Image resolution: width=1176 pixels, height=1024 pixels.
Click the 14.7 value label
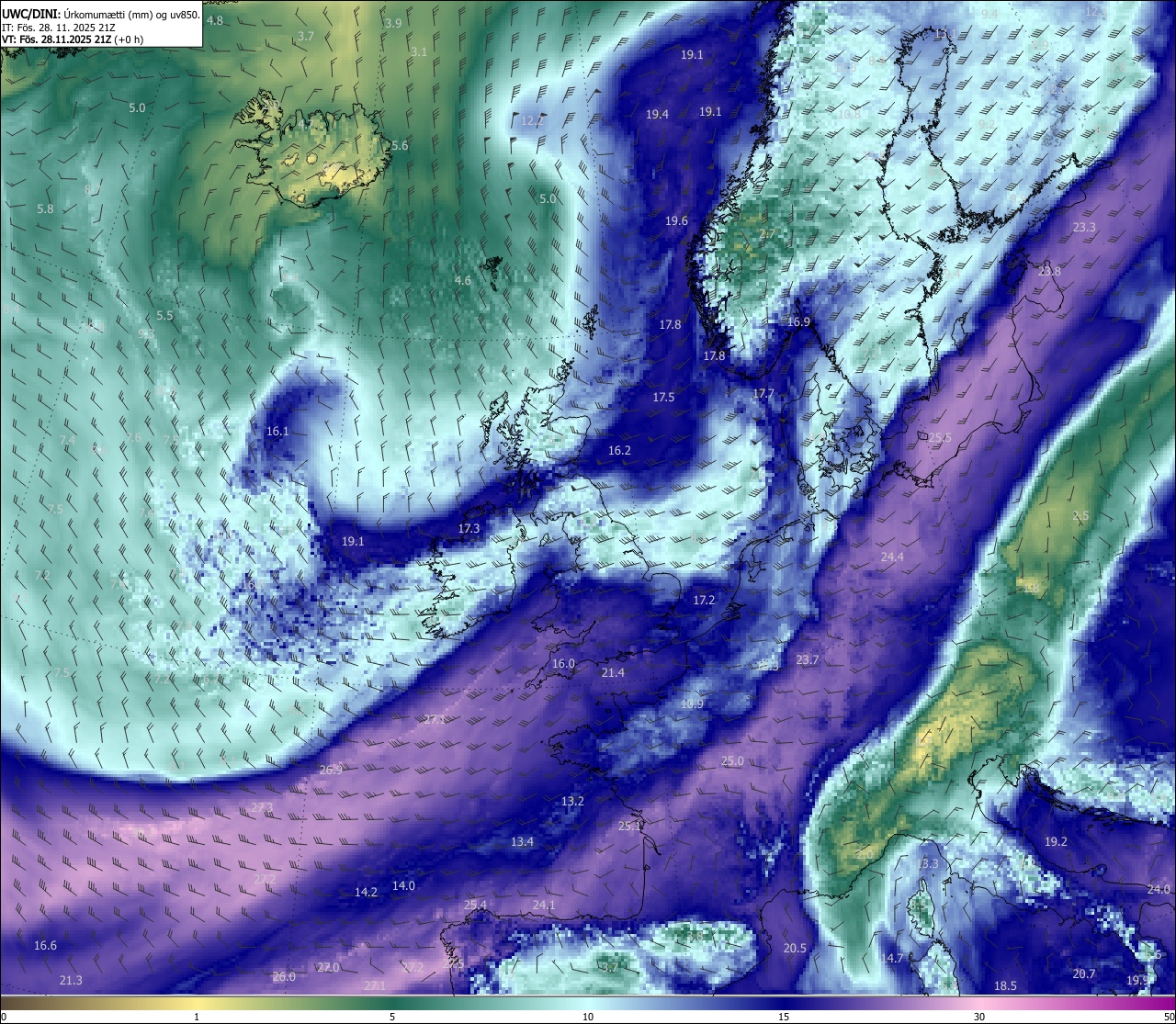(x=892, y=959)
